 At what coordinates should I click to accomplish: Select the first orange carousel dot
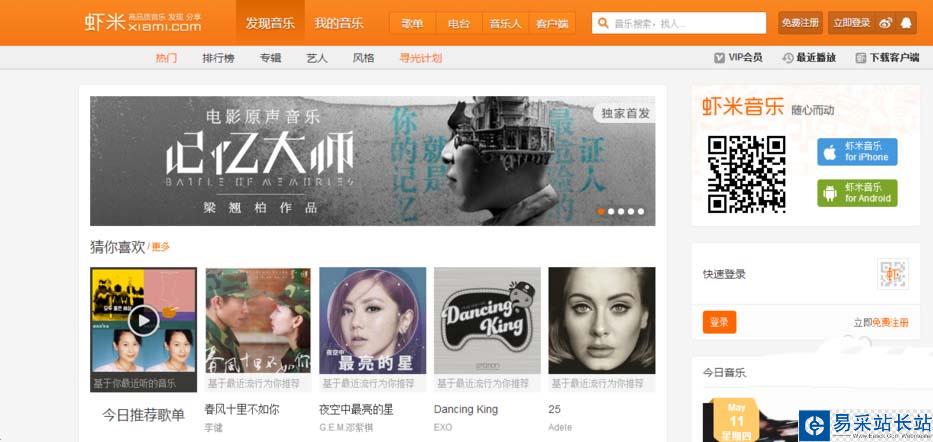(602, 211)
